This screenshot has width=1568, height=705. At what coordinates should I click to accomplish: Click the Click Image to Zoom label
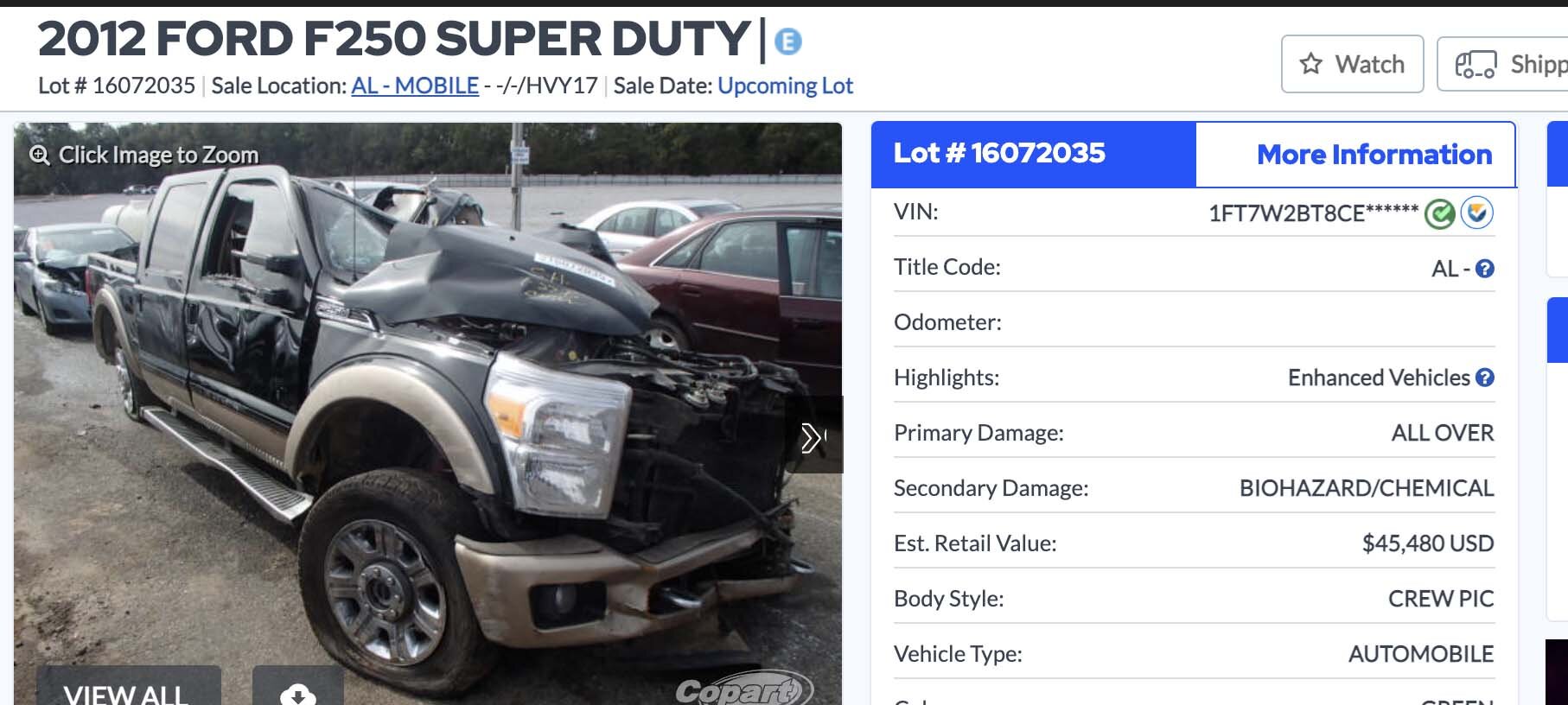pos(158,155)
